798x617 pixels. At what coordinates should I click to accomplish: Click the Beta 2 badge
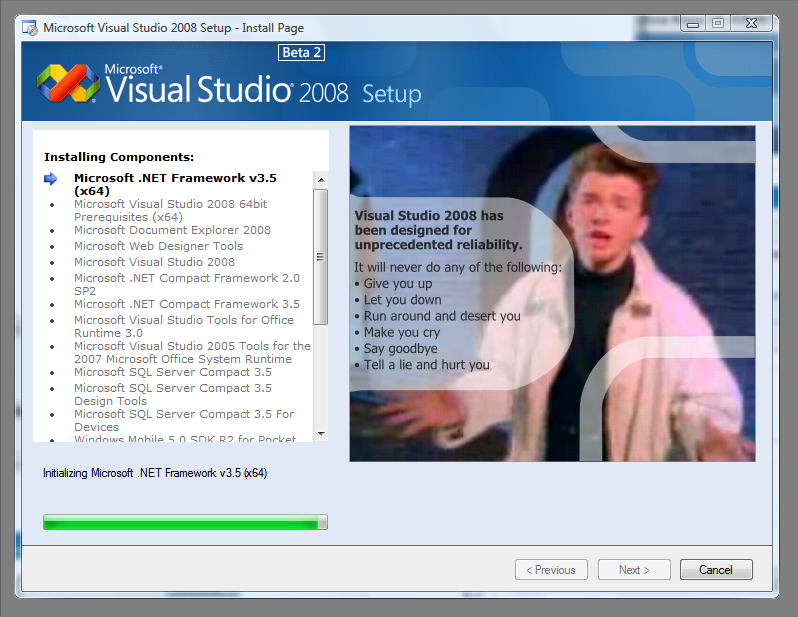pos(301,53)
